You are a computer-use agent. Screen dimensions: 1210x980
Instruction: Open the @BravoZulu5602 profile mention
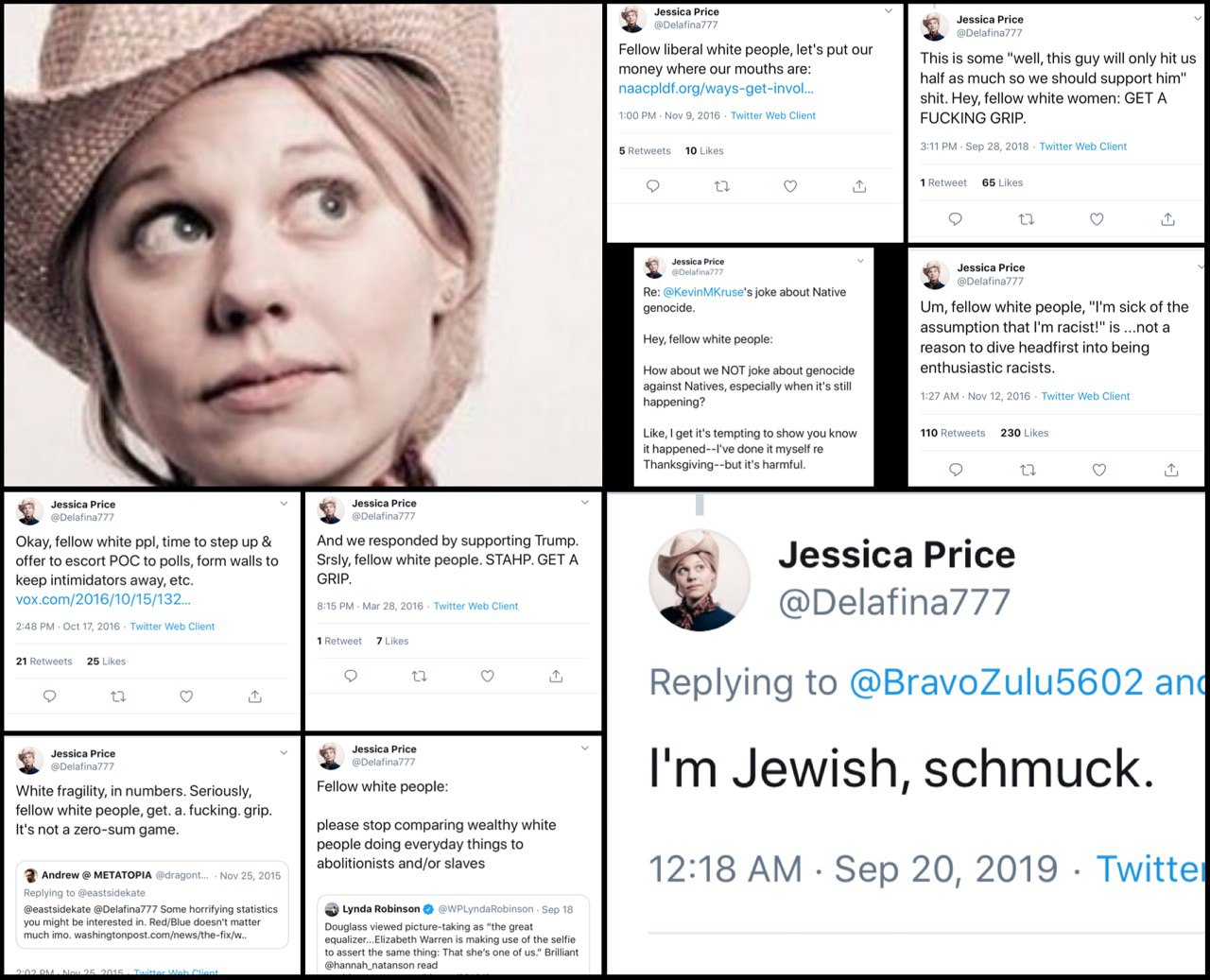pos(995,682)
